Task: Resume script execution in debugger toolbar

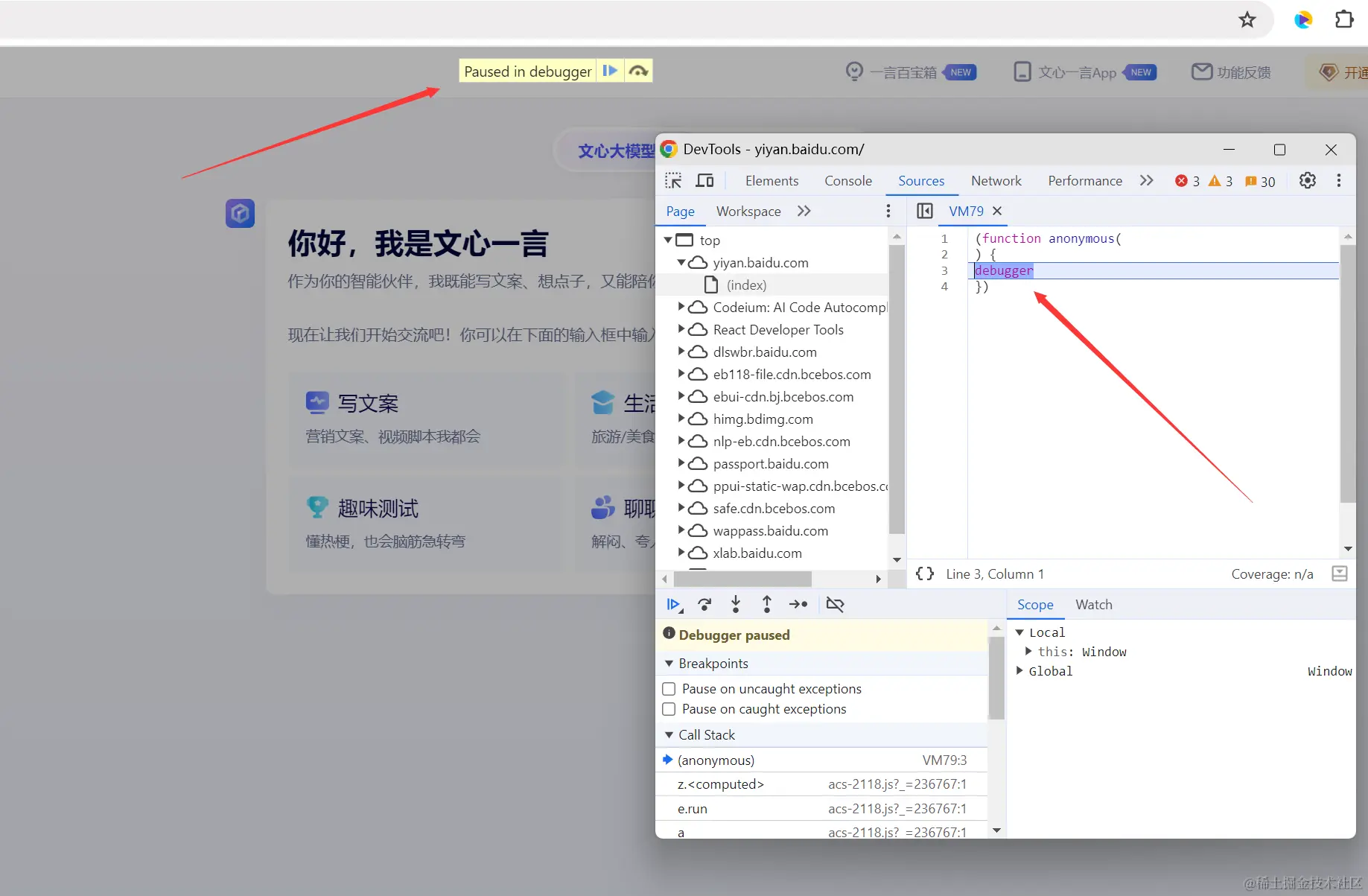Action: point(674,604)
